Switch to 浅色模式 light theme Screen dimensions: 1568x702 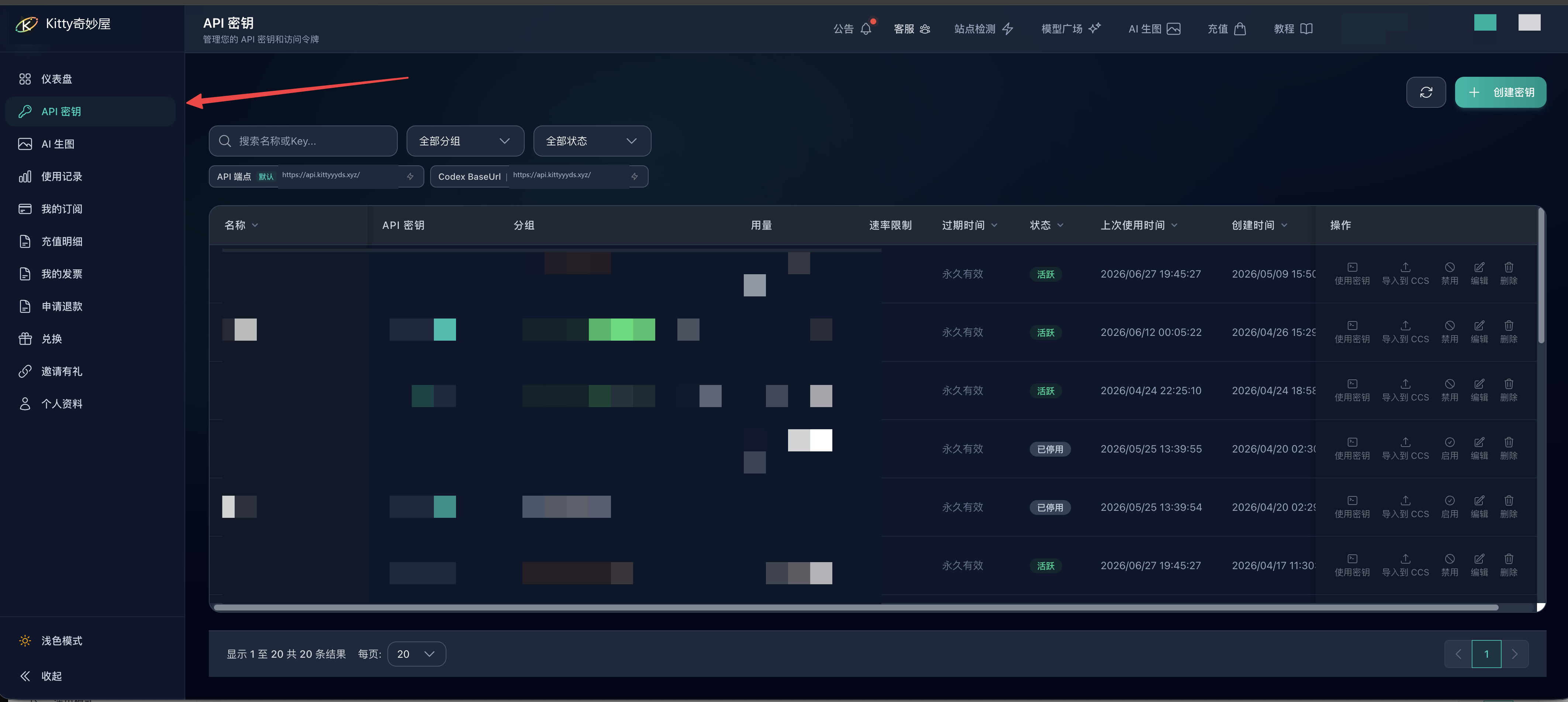[x=90, y=640]
